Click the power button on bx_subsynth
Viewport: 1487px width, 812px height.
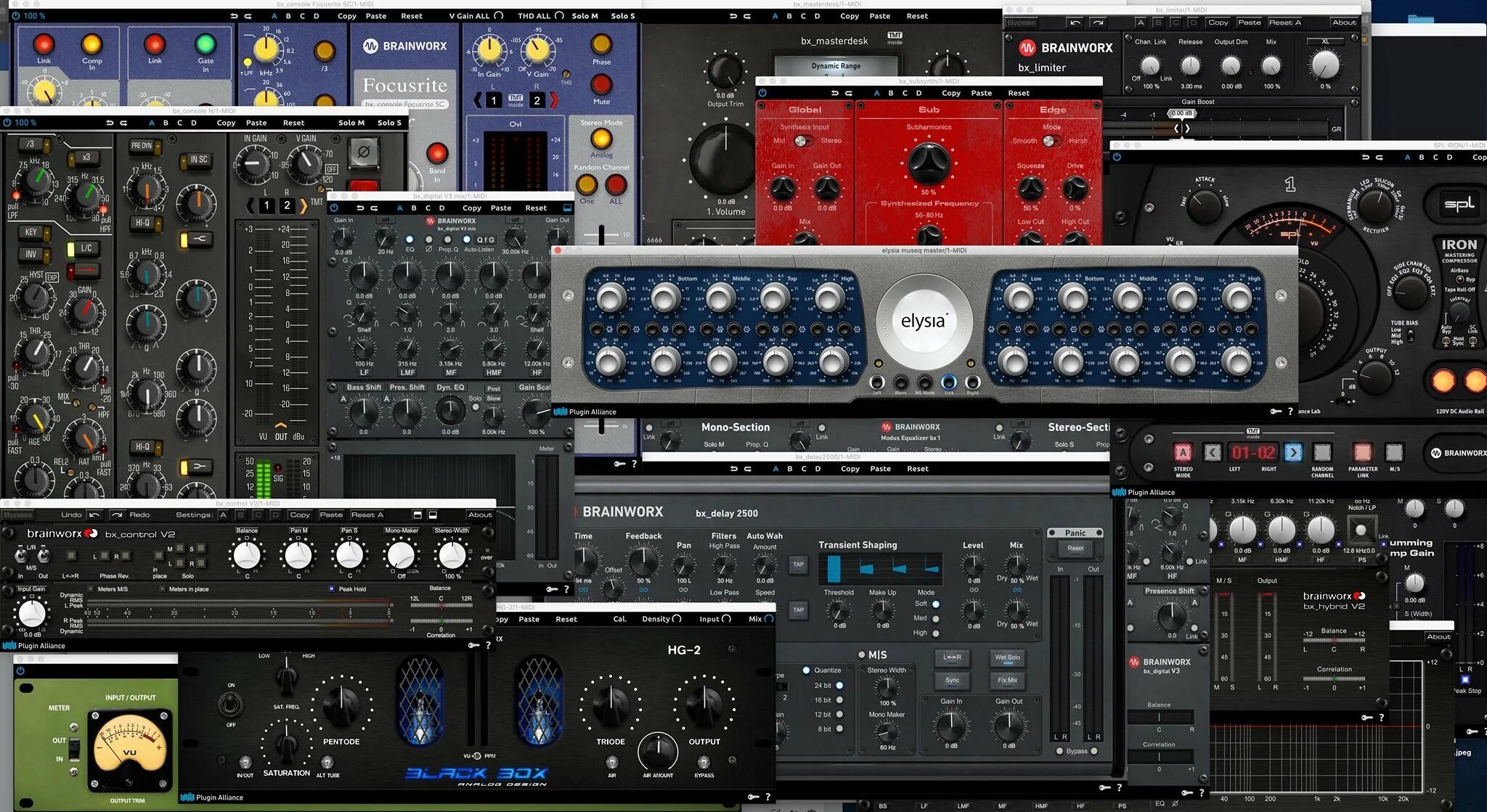(762, 93)
